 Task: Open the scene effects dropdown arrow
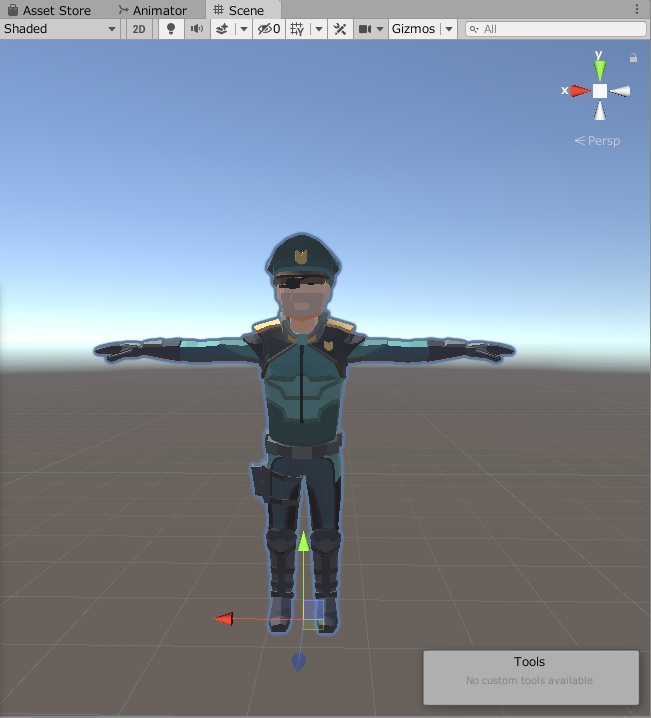(x=244, y=29)
